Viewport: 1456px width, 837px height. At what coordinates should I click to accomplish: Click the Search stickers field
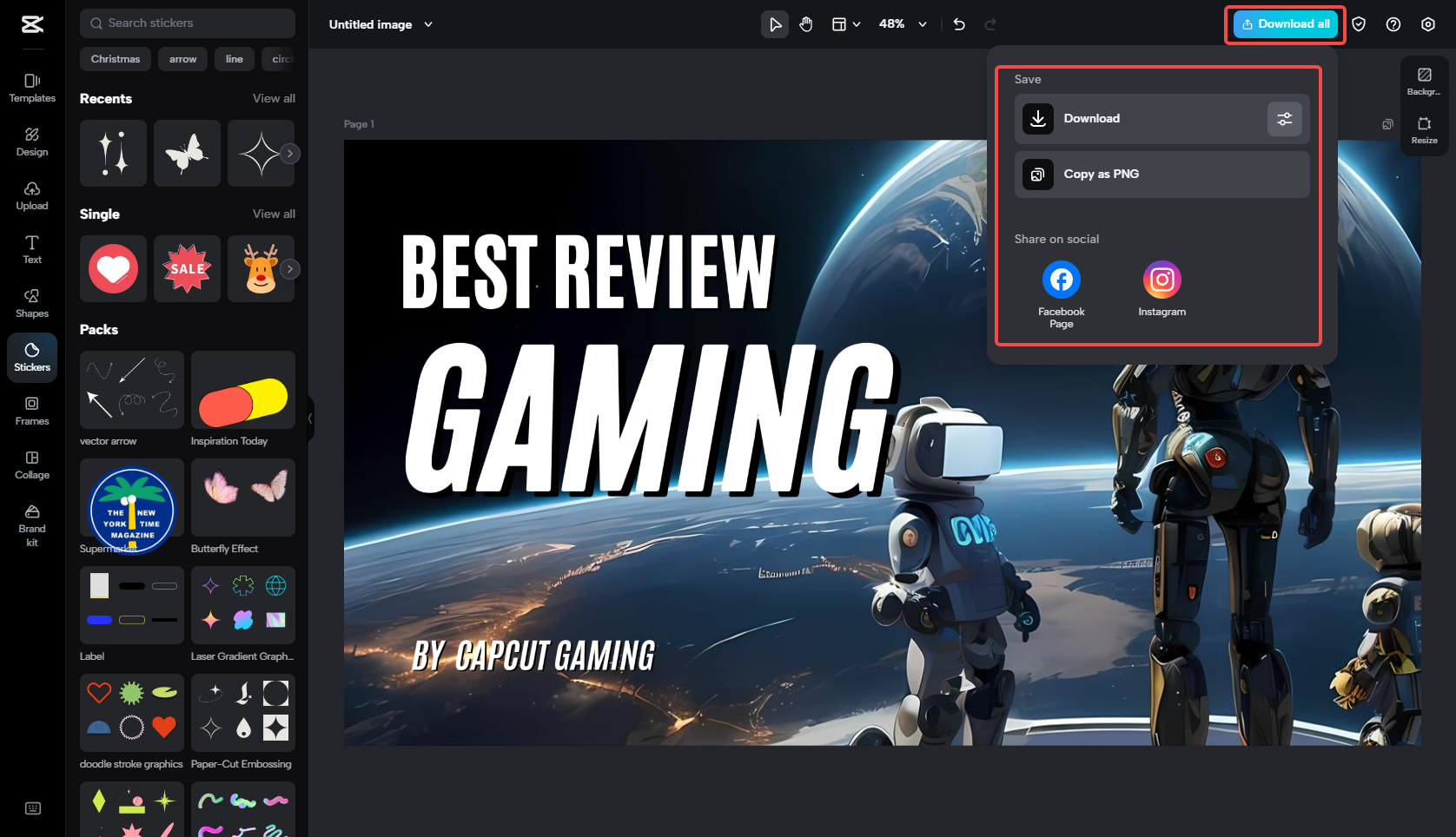click(x=188, y=23)
